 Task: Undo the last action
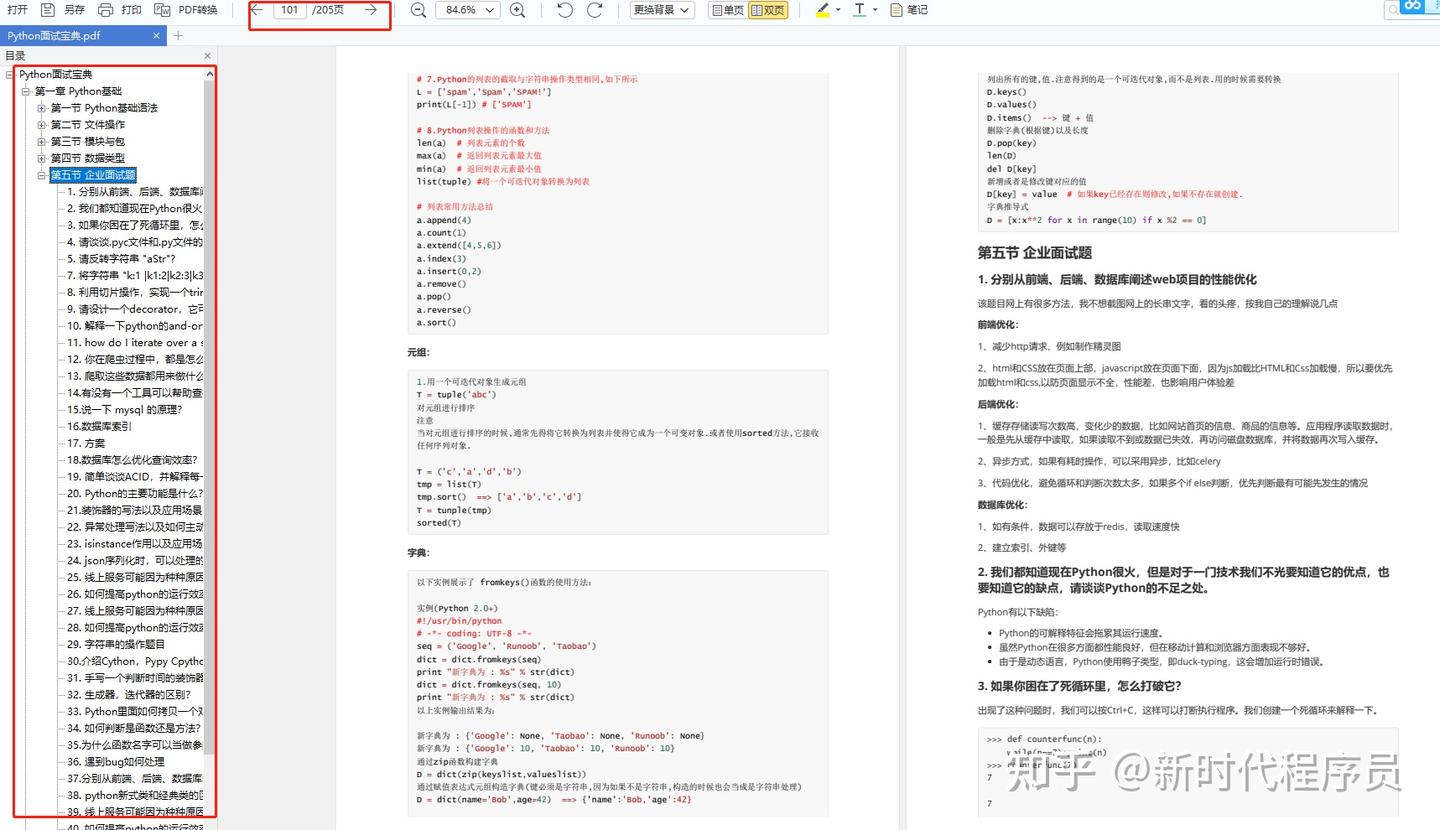(x=563, y=9)
